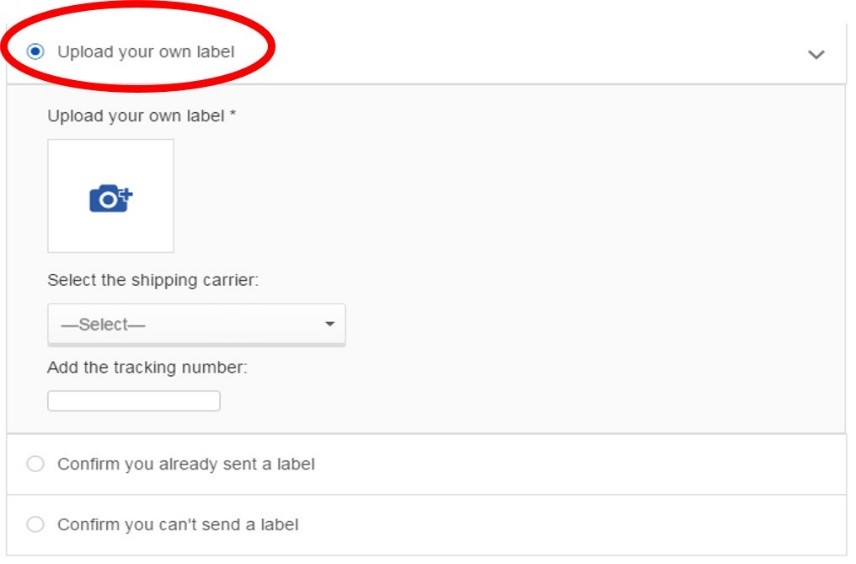Click the '—Select—' placeholder text

[x=96, y=325]
